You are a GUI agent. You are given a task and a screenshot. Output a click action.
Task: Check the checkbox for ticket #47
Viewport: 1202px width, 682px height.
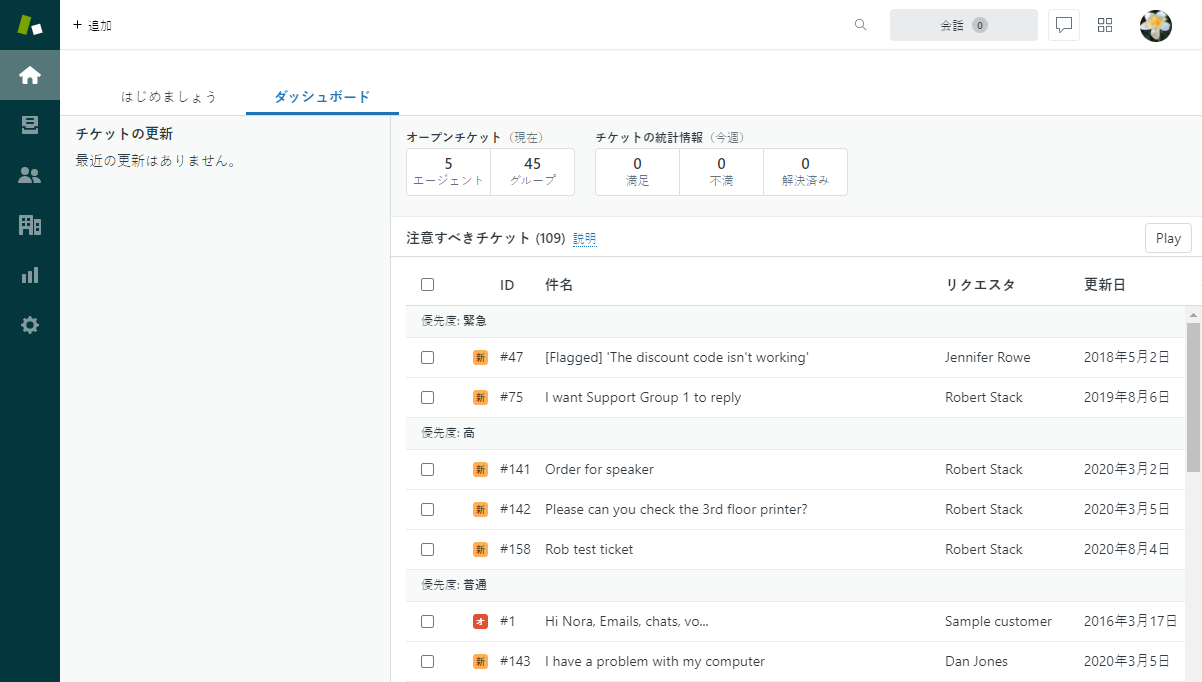click(x=427, y=357)
